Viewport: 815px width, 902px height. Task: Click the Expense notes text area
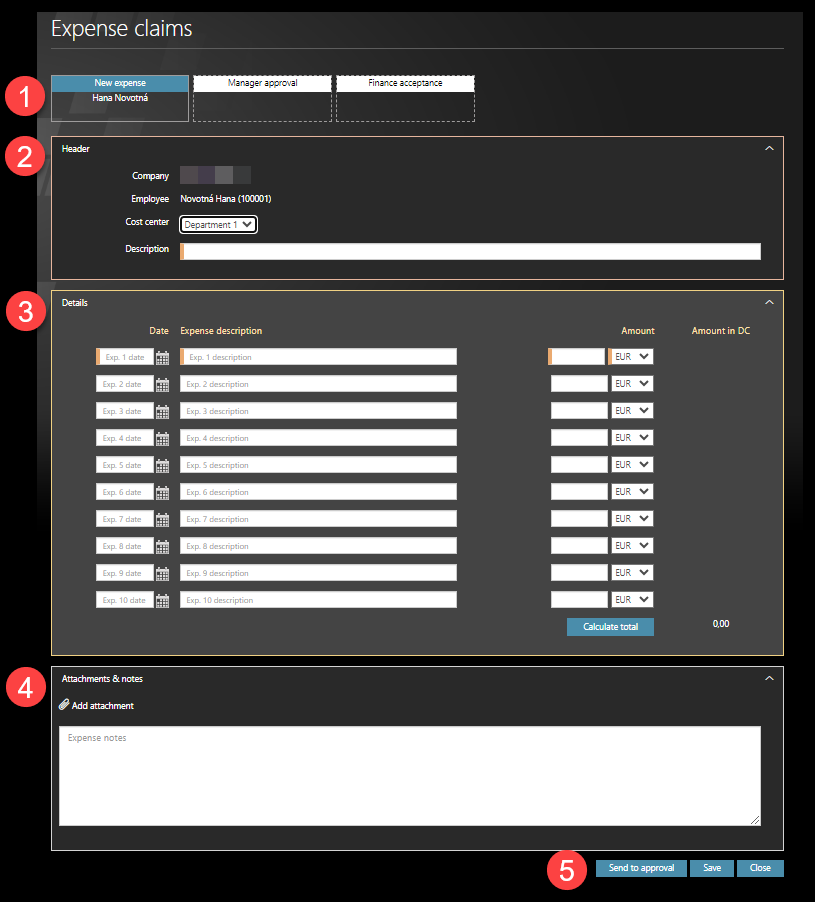pos(409,775)
